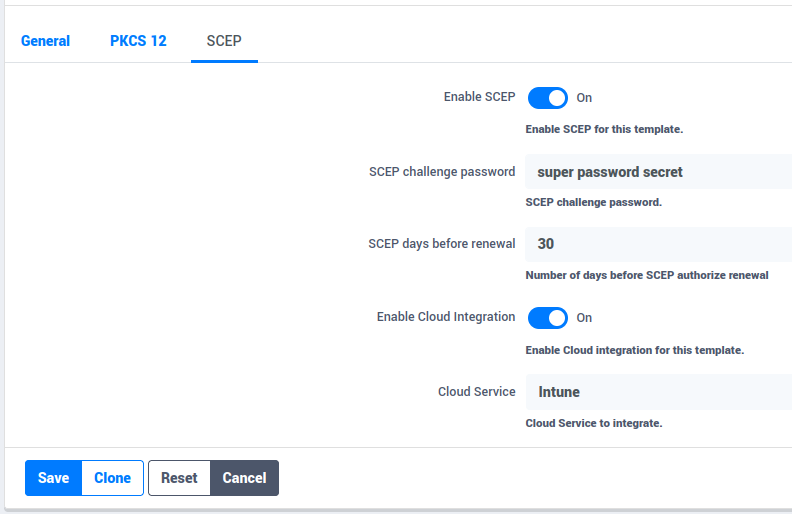
Task: Click the 'On' text beside Enable SCEP switch
Action: [584, 98]
